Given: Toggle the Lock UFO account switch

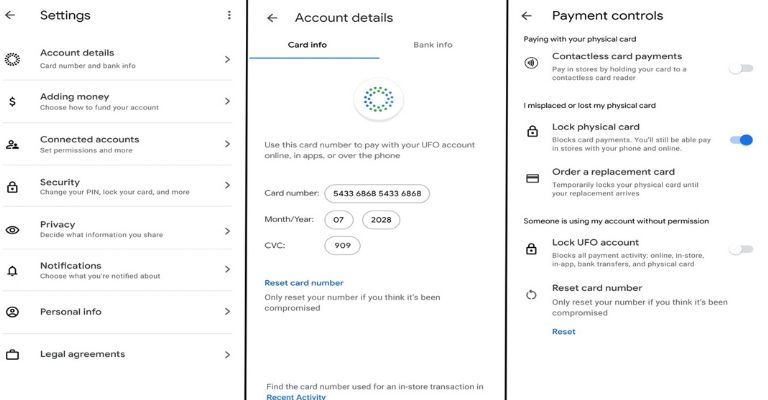Looking at the screenshot, I should (740, 249).
